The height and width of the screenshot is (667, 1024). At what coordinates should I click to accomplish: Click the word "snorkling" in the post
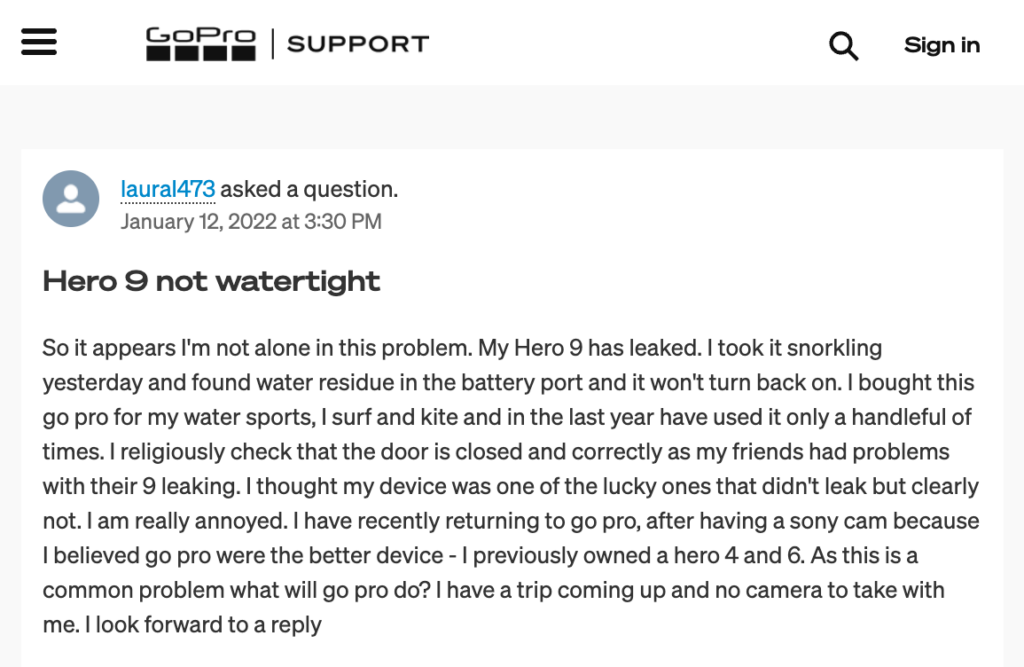tap(830, 349)
